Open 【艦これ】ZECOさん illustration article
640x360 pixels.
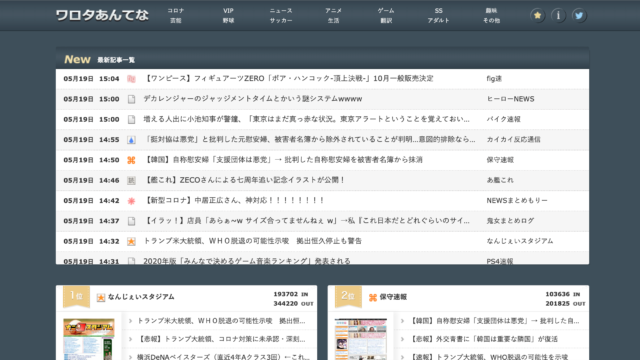pos(244,180)
